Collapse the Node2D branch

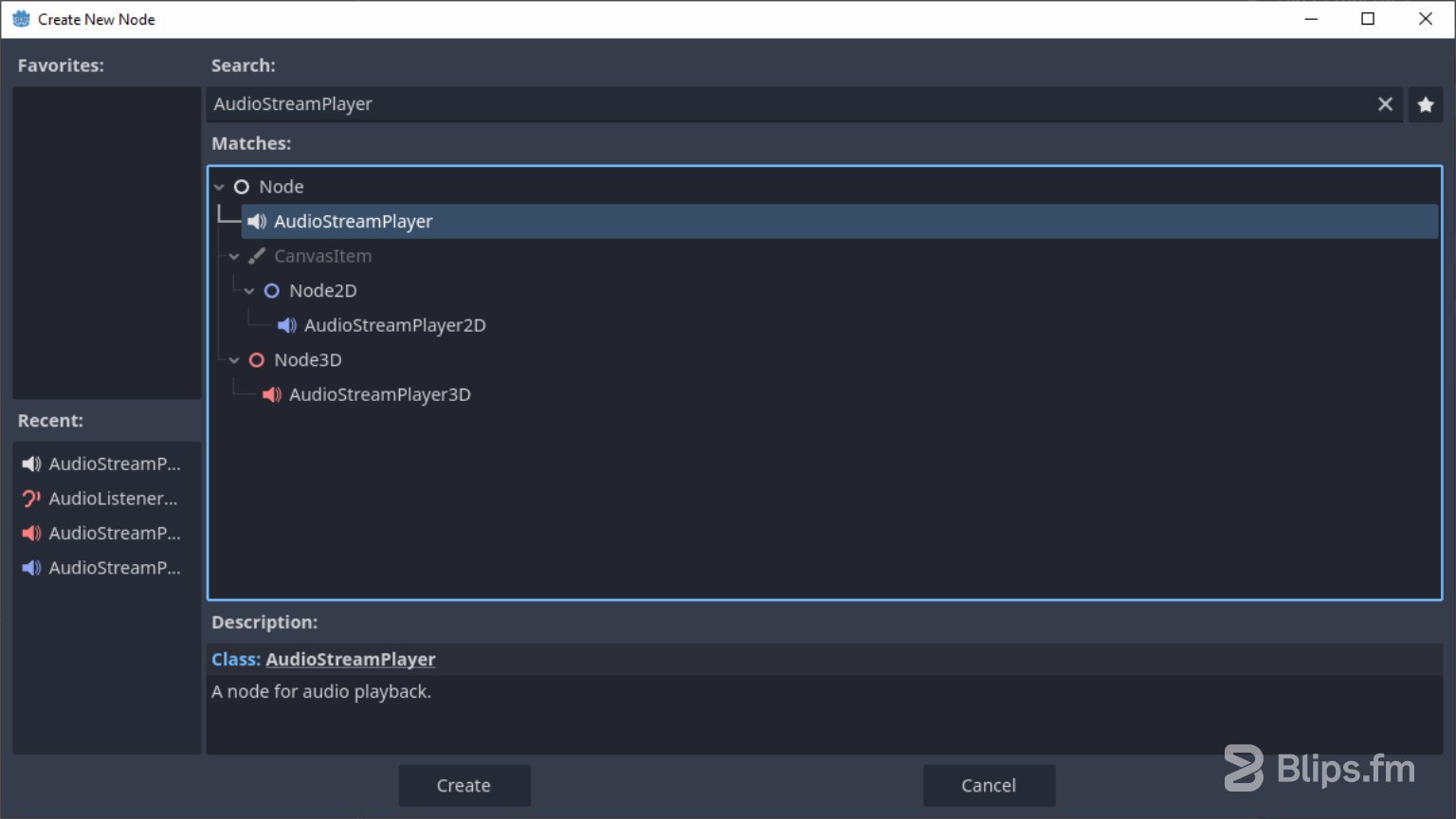[x=249, y=291]
